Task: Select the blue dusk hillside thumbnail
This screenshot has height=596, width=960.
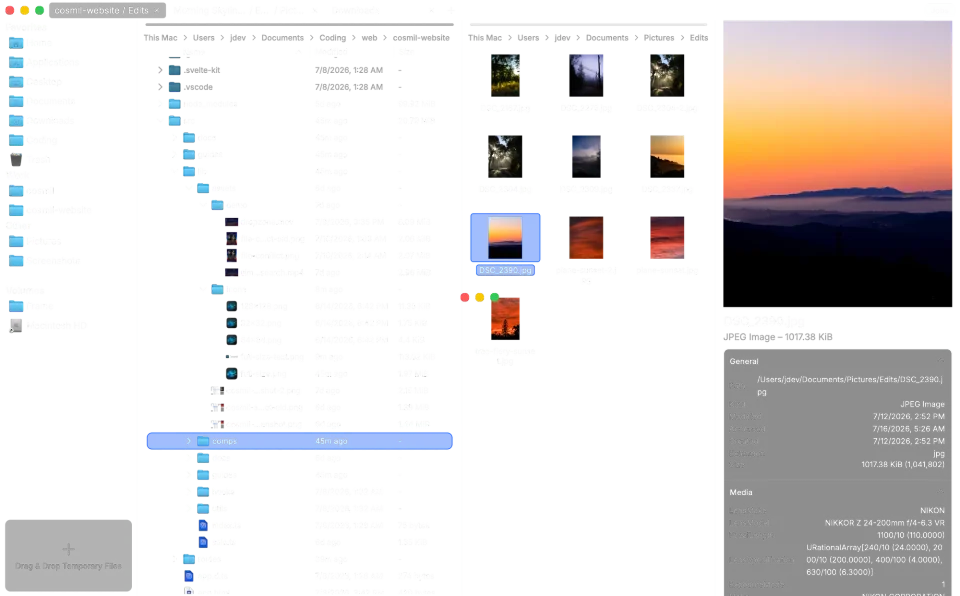Action: click(x=586, y=157)
